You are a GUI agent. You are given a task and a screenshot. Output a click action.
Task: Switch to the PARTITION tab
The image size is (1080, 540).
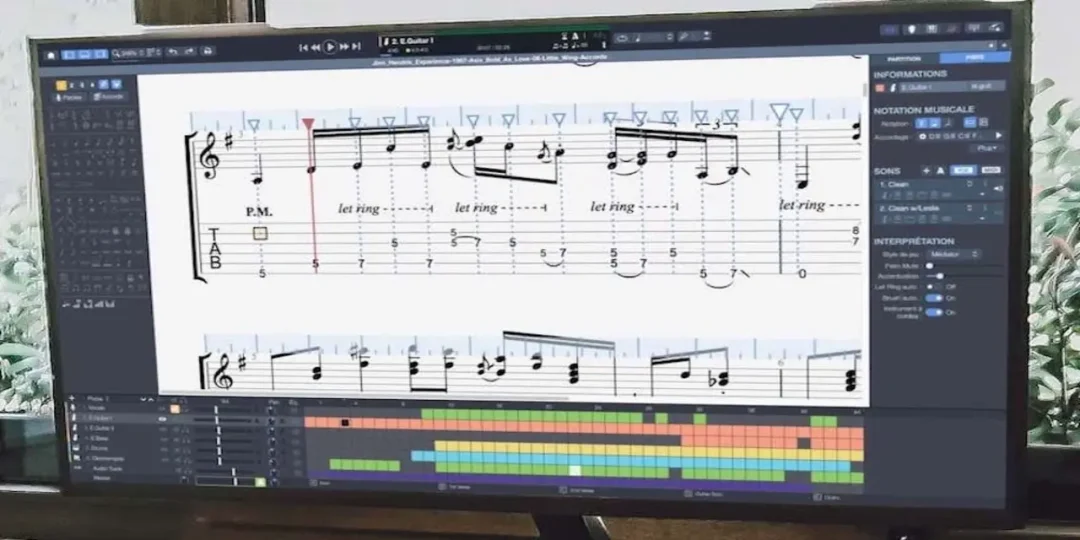904,59
